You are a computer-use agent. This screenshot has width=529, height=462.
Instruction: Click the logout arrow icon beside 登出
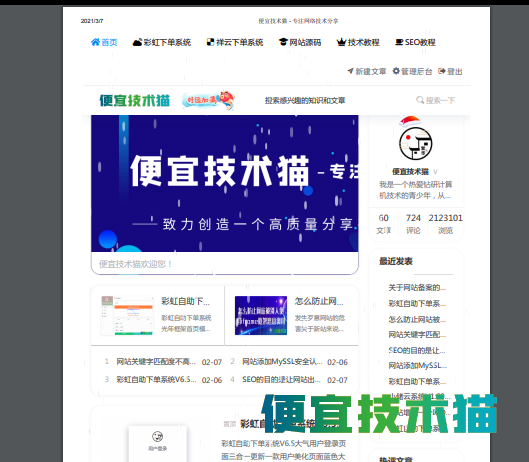[442, 71]
